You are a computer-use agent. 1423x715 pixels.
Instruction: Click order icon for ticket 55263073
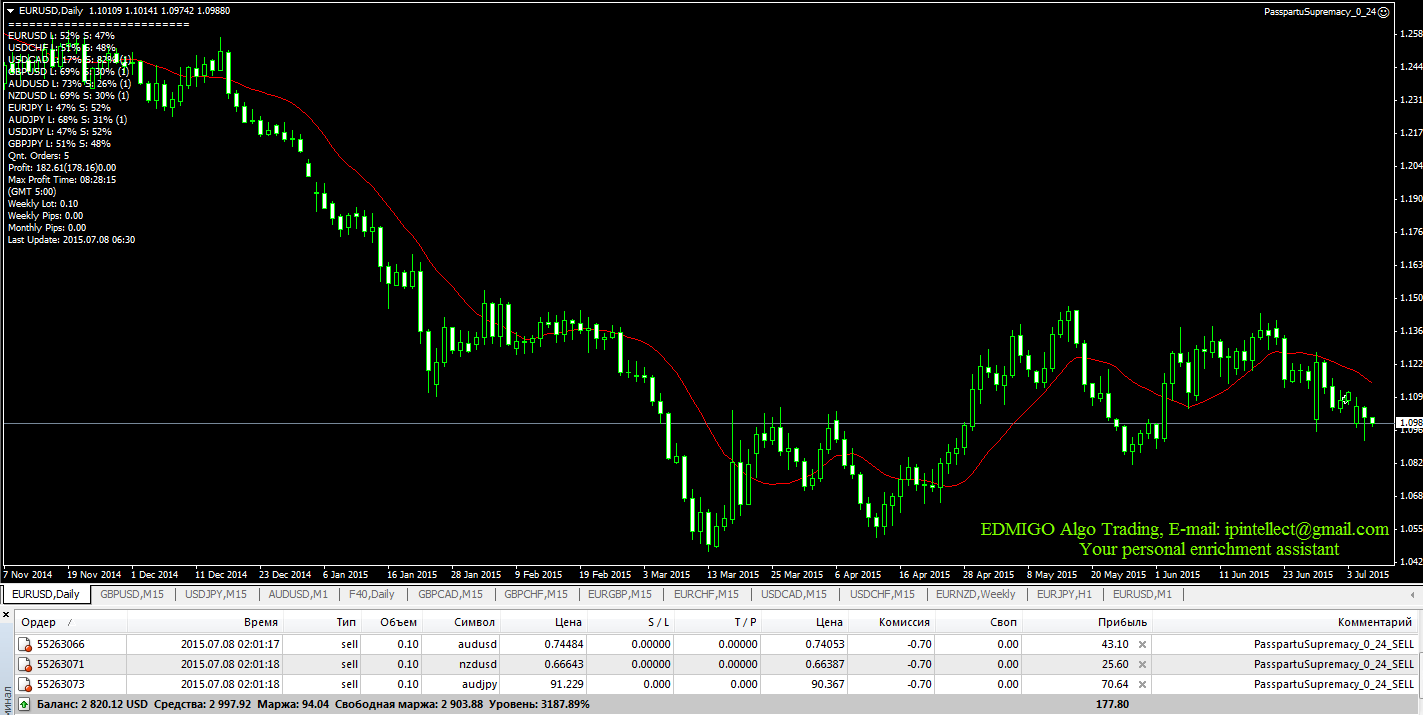click(26, 684)
